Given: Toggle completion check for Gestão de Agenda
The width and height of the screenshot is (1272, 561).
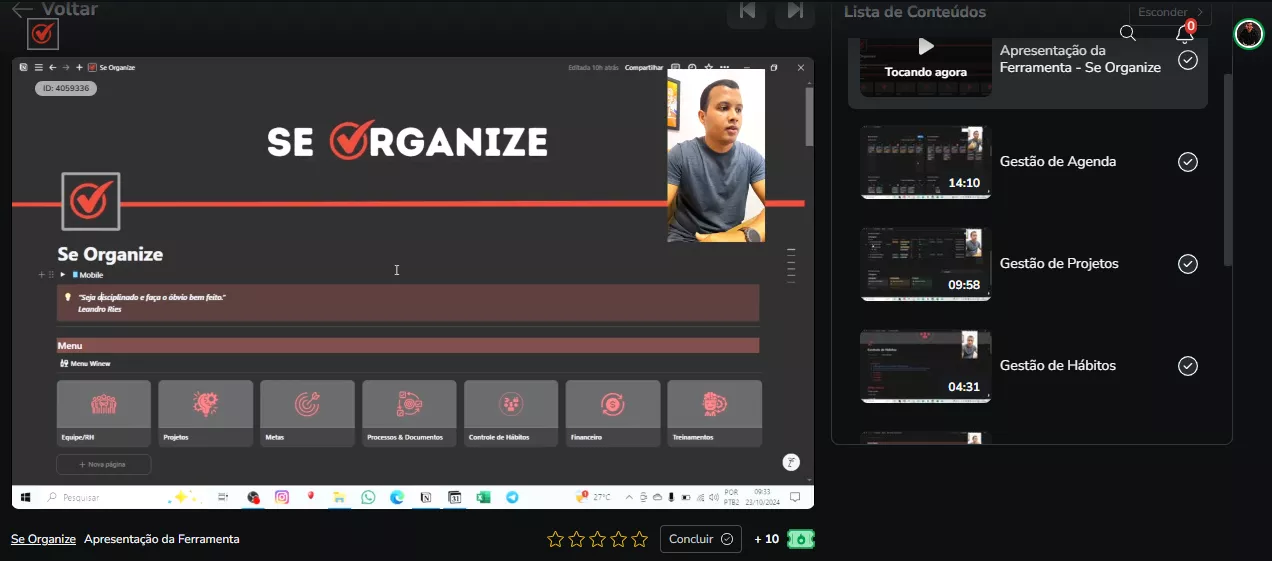Looking at the screenshot, I should click(x=1187, y=162).
